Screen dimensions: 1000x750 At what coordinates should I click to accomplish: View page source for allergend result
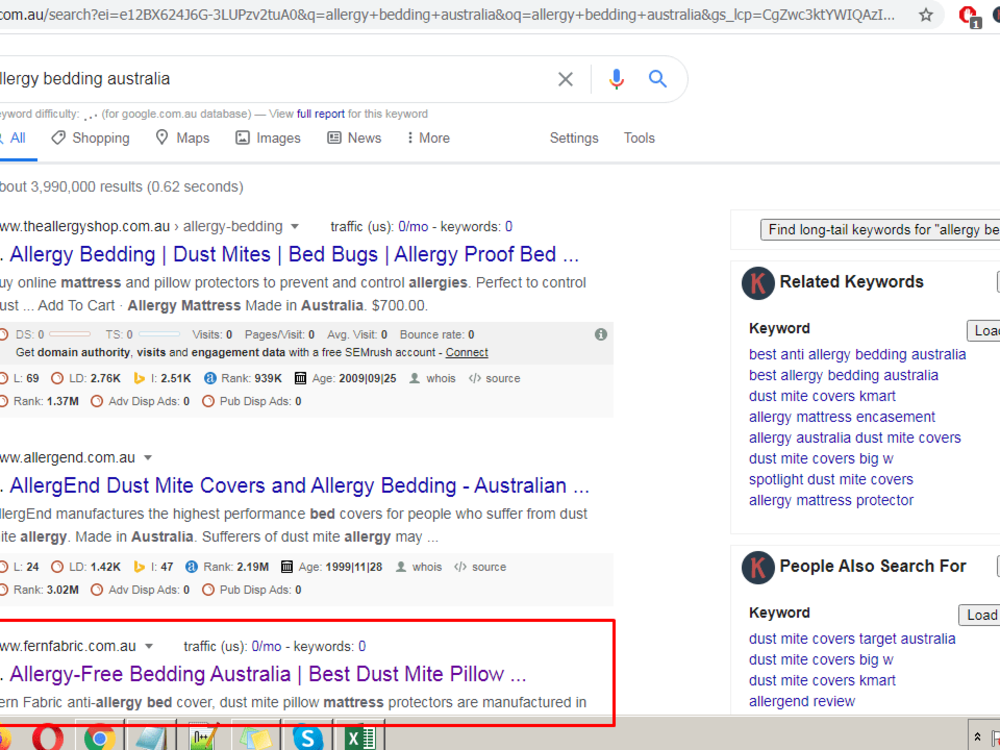480,567
